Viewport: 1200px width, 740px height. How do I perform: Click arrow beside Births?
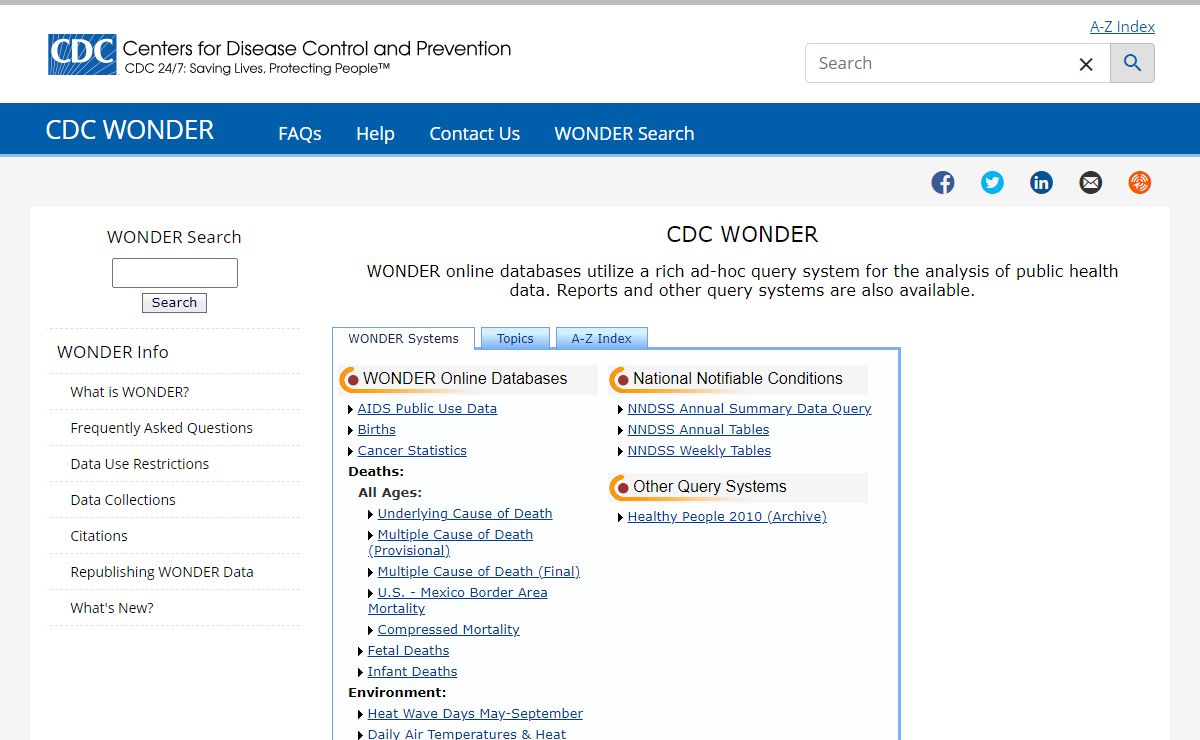tap(351, 430)
